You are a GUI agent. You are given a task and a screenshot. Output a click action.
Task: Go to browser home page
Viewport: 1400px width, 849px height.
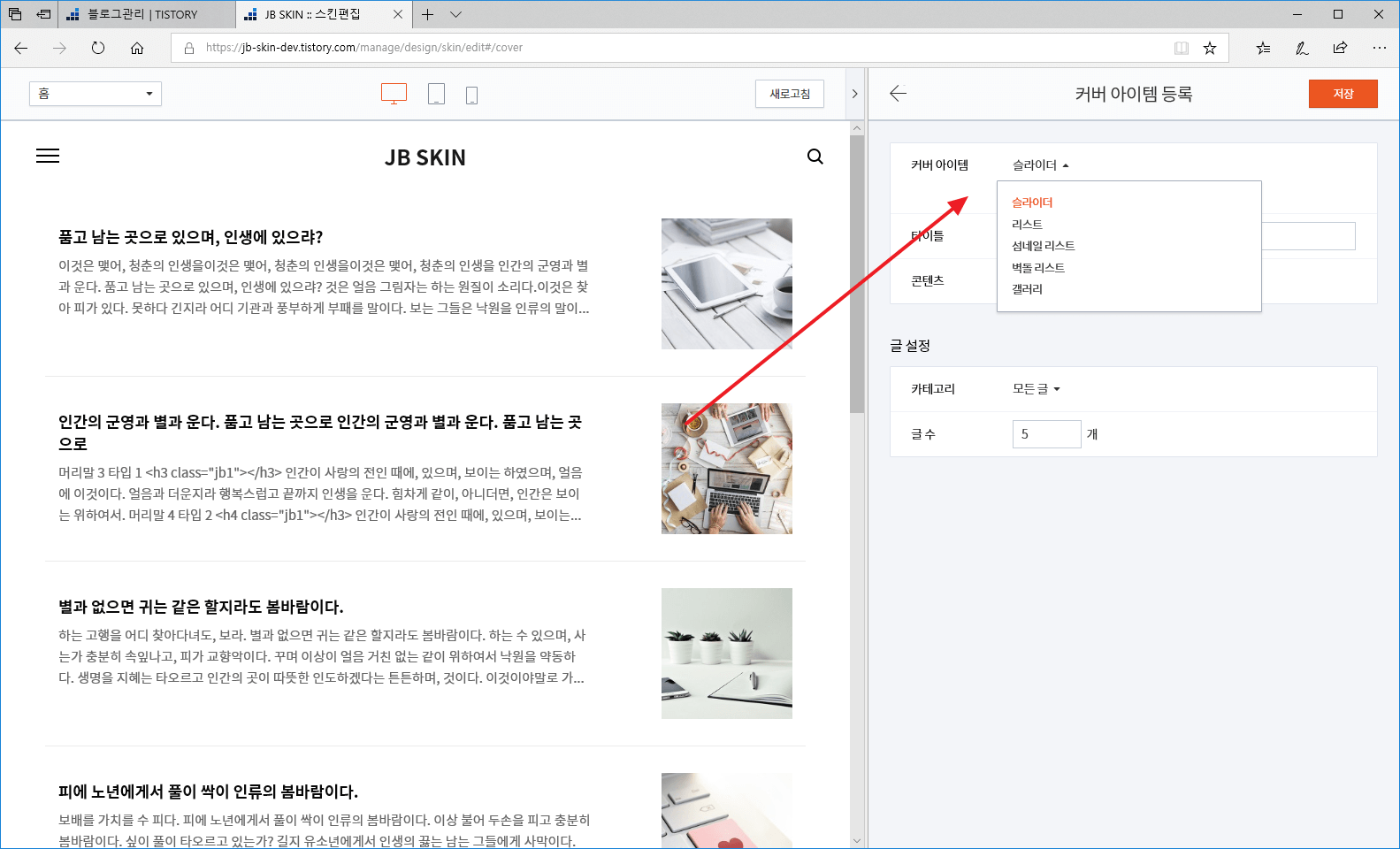[x=137, y=48]
